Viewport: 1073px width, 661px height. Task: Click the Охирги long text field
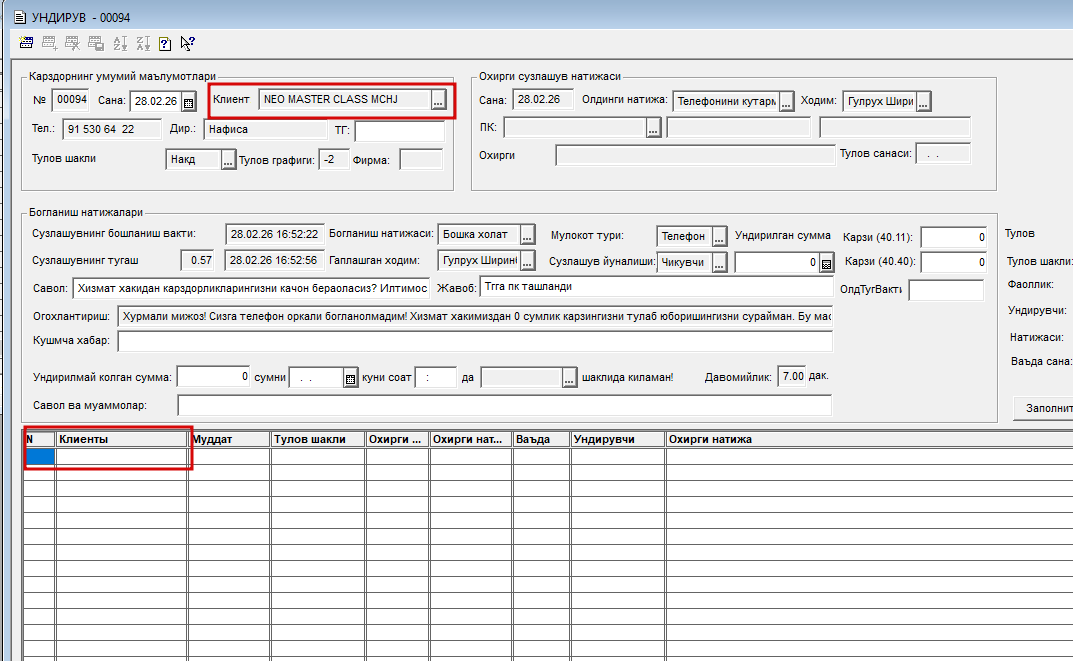(695, 155)
